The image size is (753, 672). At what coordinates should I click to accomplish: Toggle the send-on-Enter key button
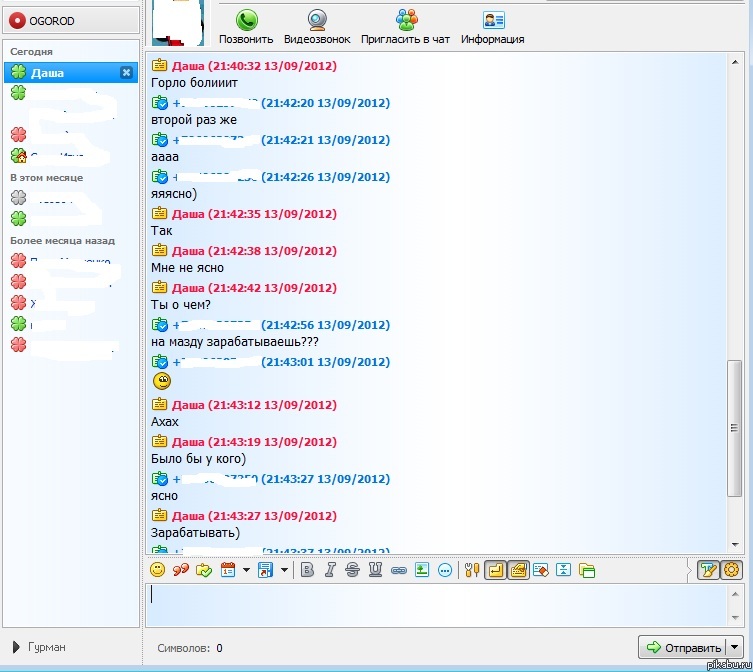click(495, 570)
